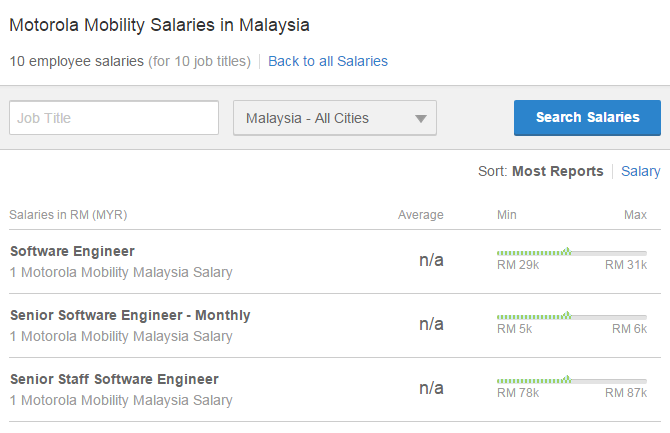Click n/a average for Software Engineer
The width and height of the screenshot is (670, 433).
coord(431,259)
